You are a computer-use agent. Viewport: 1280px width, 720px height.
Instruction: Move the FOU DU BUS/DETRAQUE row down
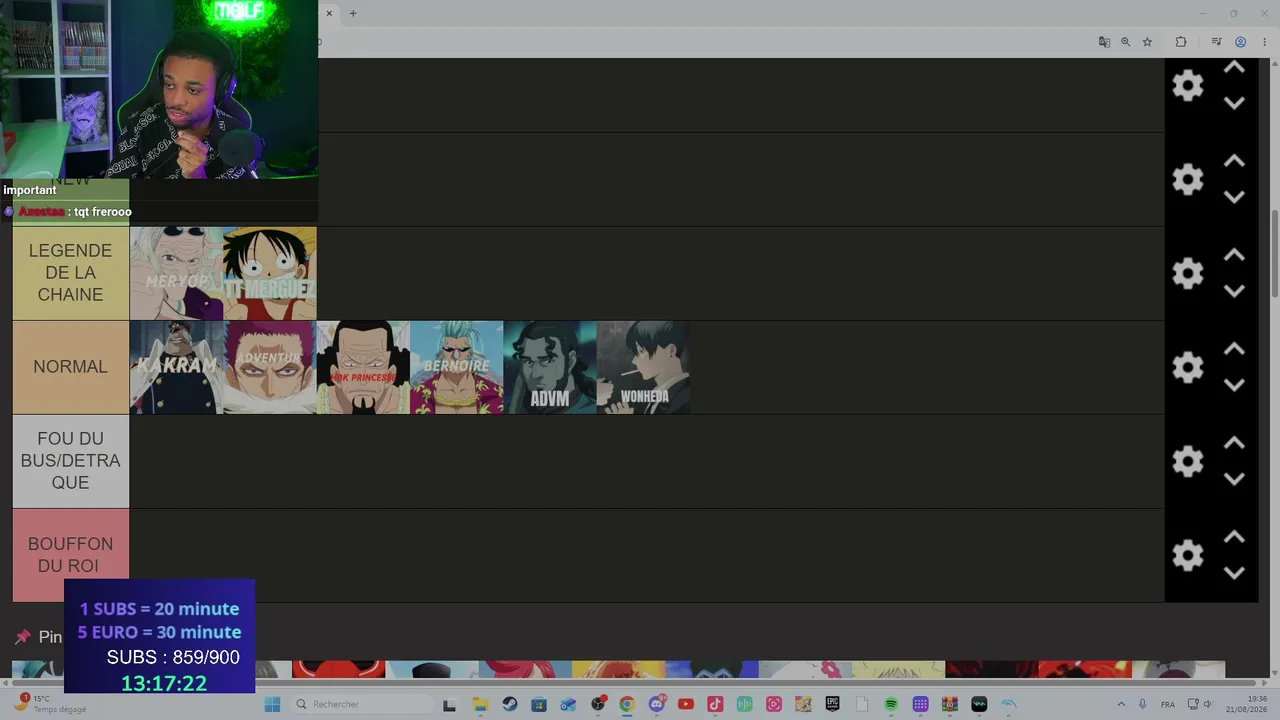click(1234, 479)
